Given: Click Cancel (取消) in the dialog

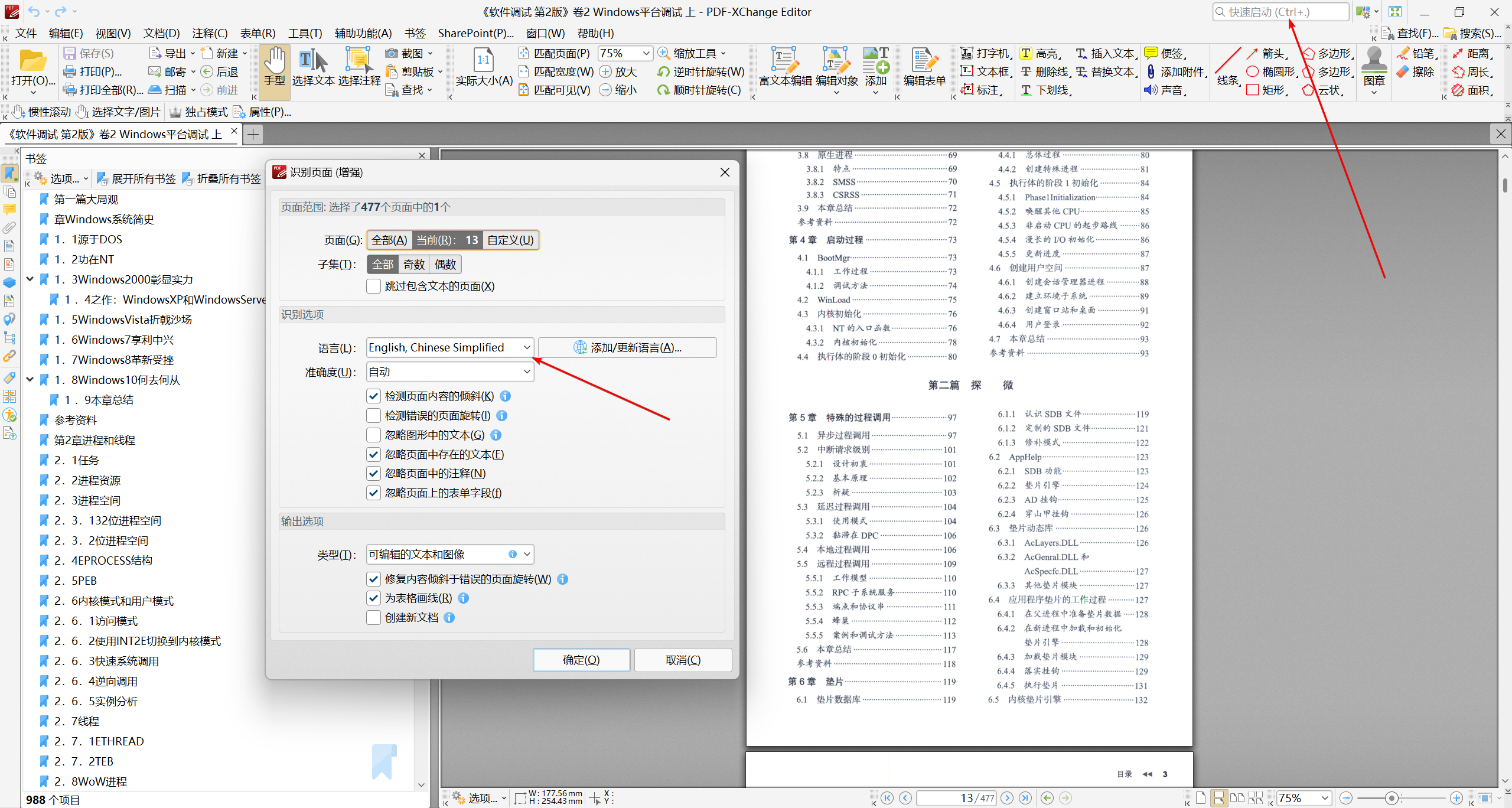Looking at the screenshot, I should click(x=683, y=660).
